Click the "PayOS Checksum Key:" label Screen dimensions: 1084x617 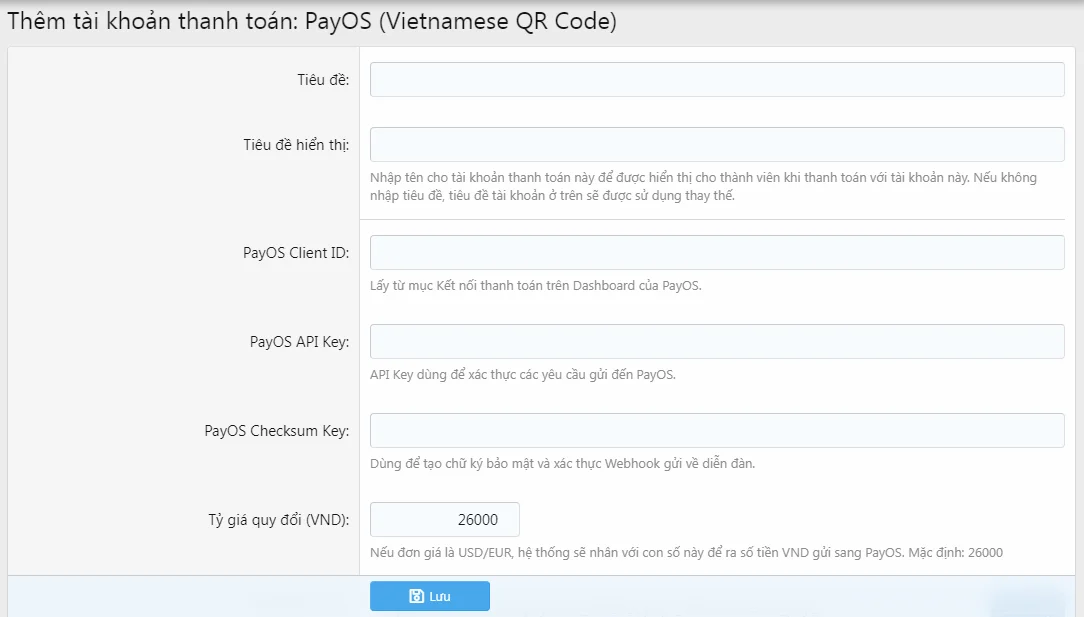(277, 431)
